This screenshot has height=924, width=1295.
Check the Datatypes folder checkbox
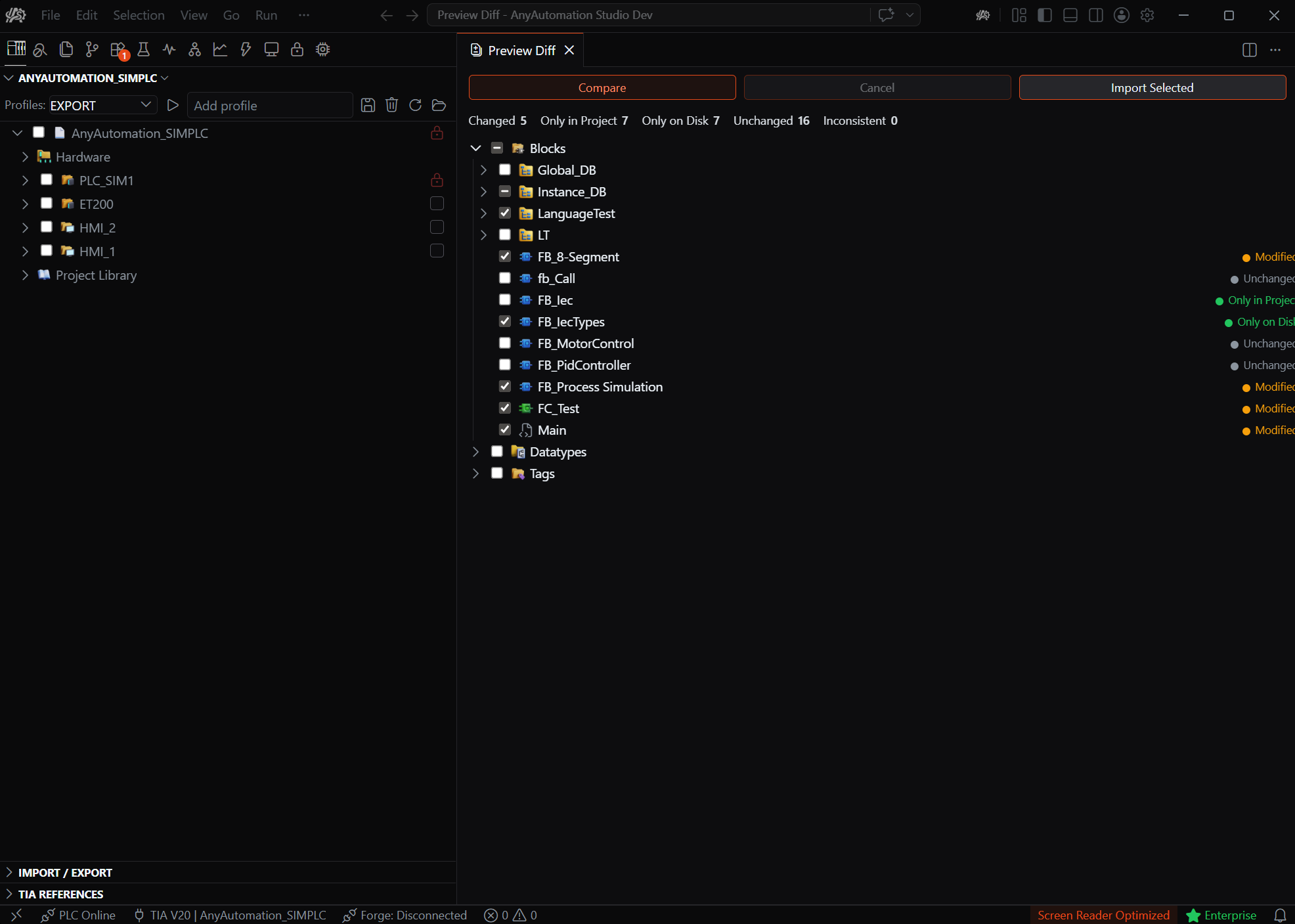pyautogui.click(x=497, y=452)
